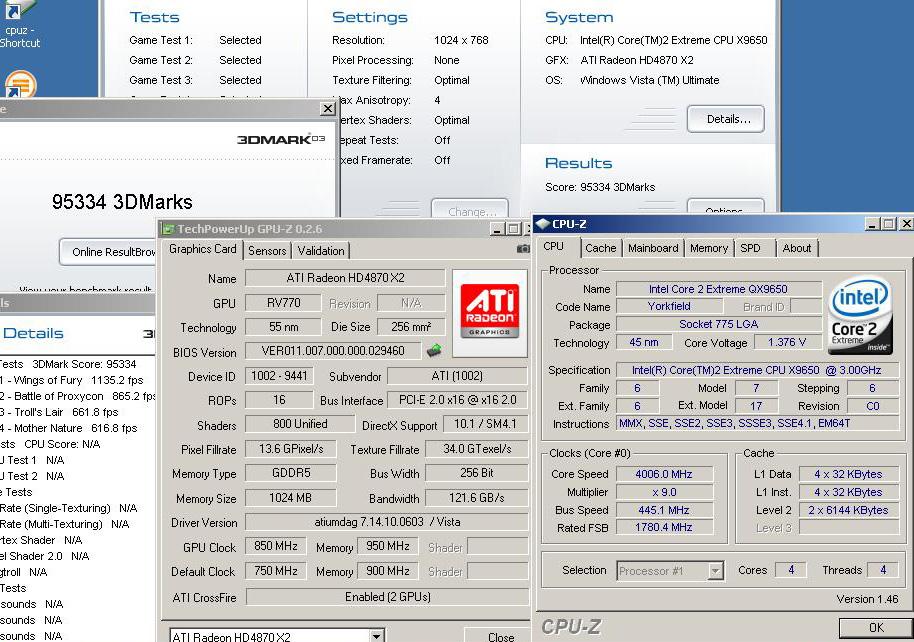Expand the ATI Radeon HD4870 X2 dropdown
Screen dimensions: 914x642
tap(376, 636)
